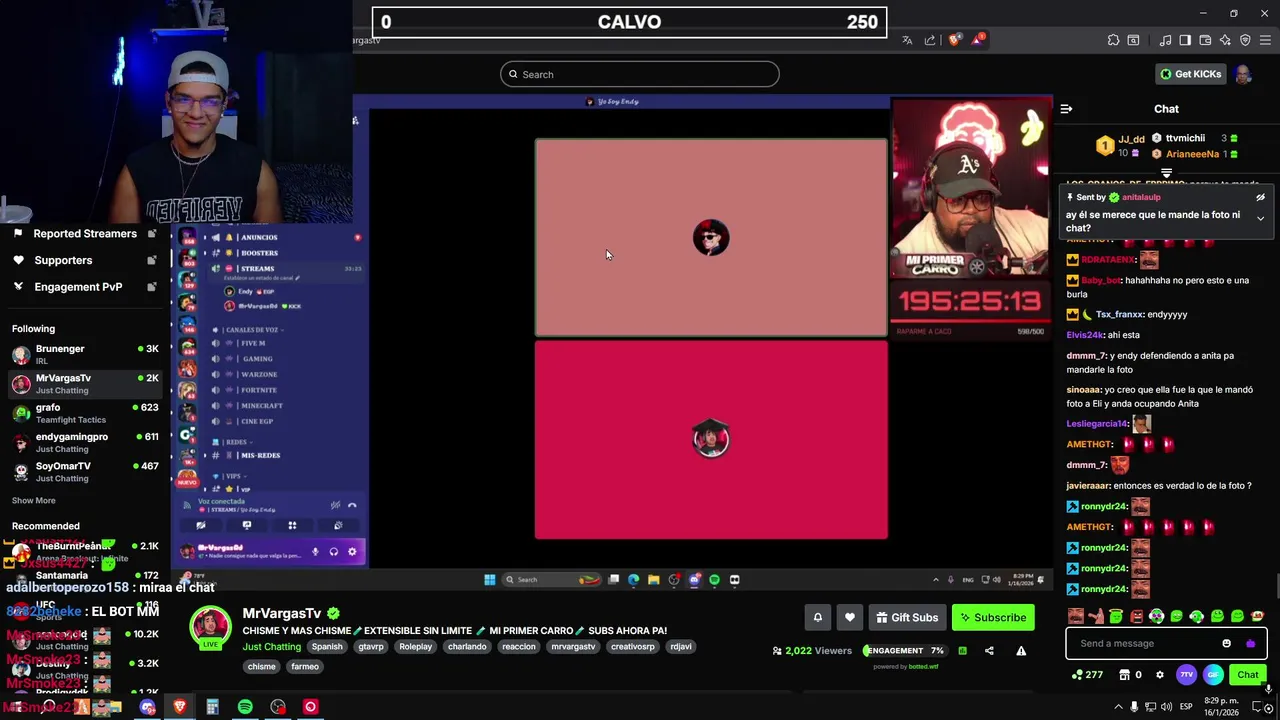Collapse the chat panel with arrow icon
Image resolution: width=1280 pixels, height=720 pixels.
pos(1066,109)
